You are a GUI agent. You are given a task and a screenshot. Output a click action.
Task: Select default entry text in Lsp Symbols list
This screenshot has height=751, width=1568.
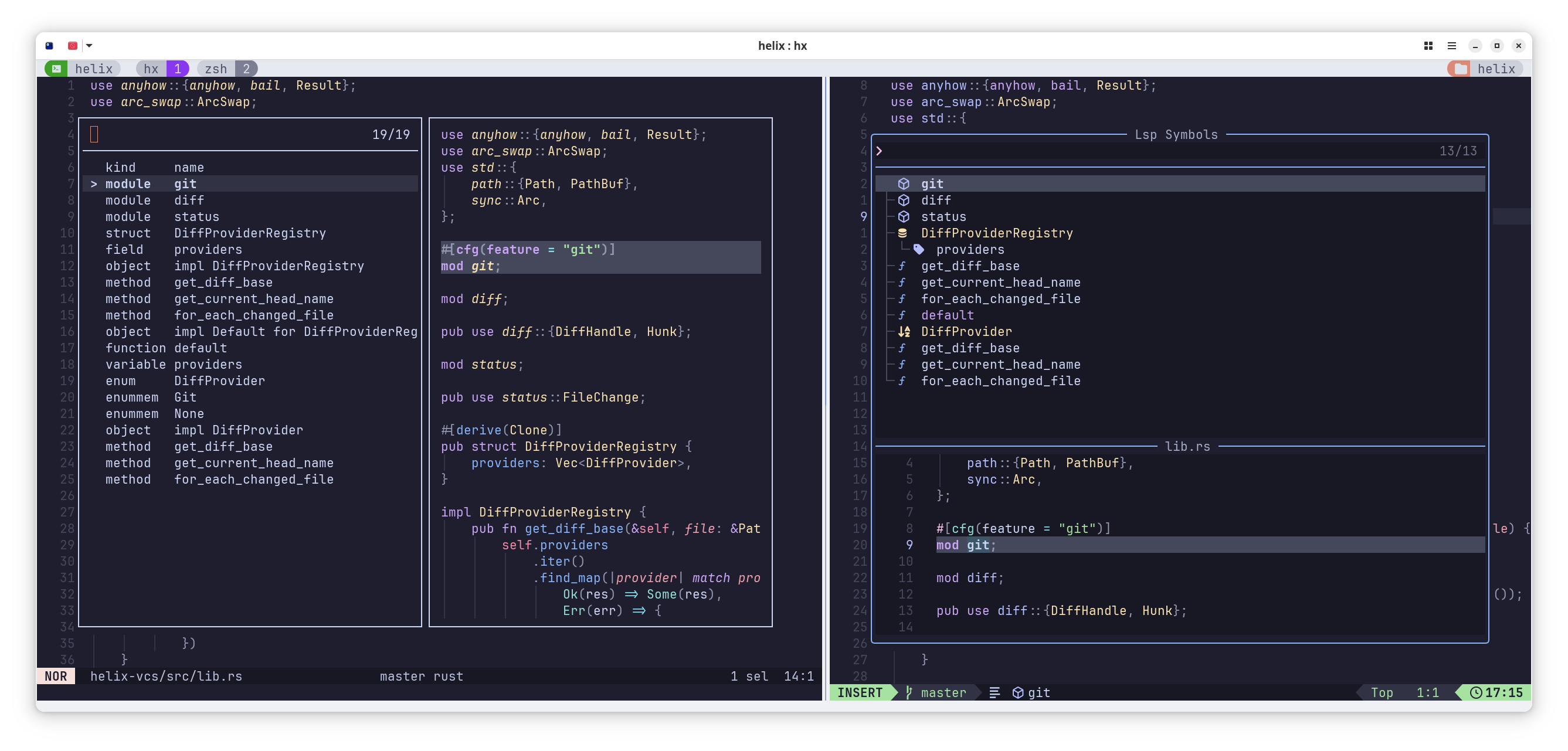click(x=947, y=315)
